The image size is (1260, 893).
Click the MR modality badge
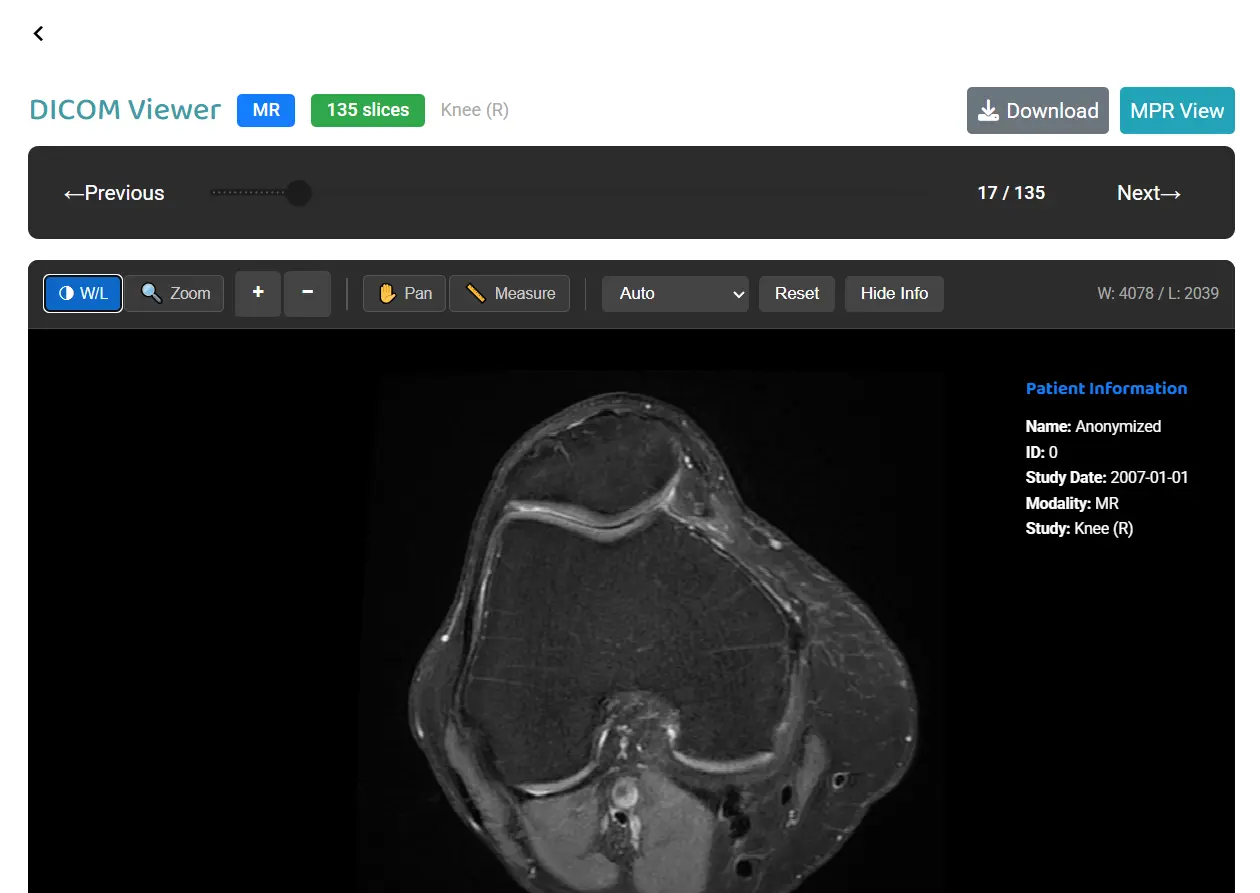[265, 110]
